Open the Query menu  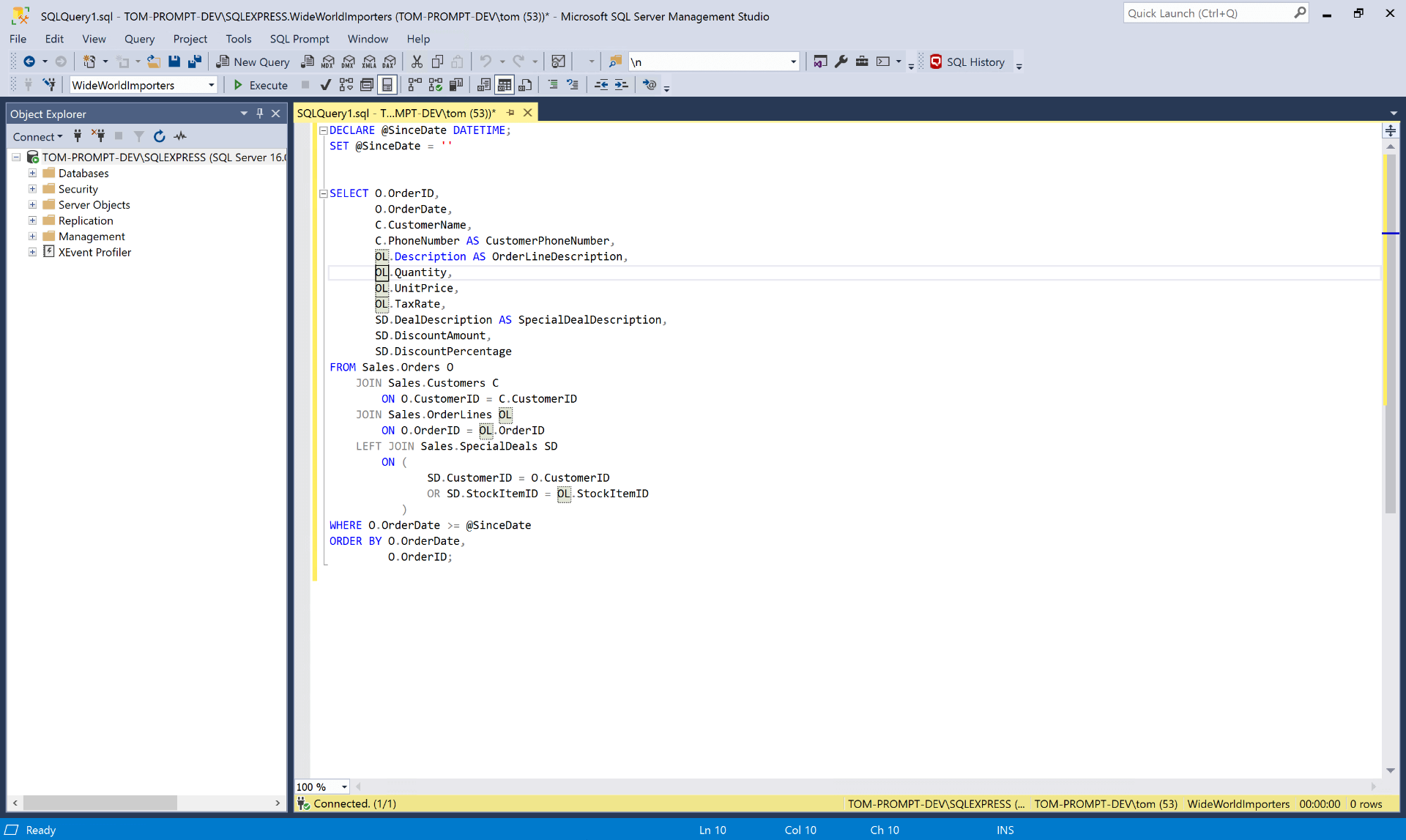pyautogui.click(x=139, y=39)
